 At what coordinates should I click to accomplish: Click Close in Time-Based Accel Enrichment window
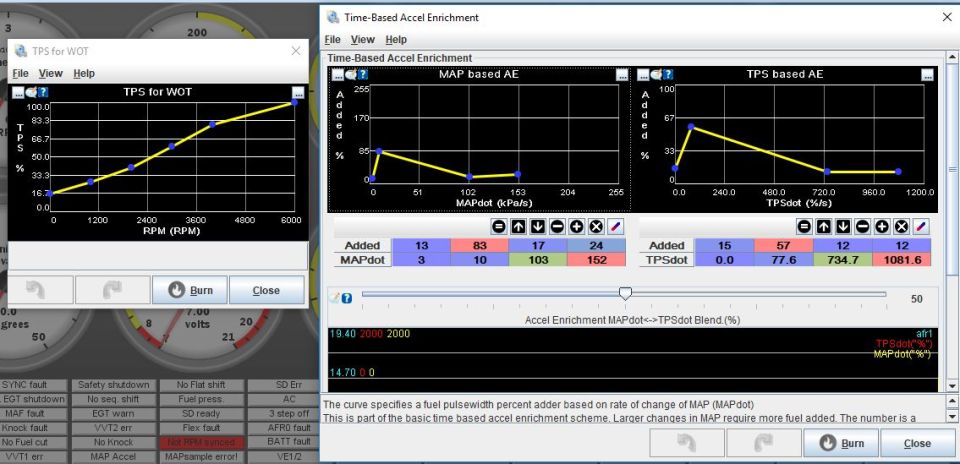click(x=917, y=443)
